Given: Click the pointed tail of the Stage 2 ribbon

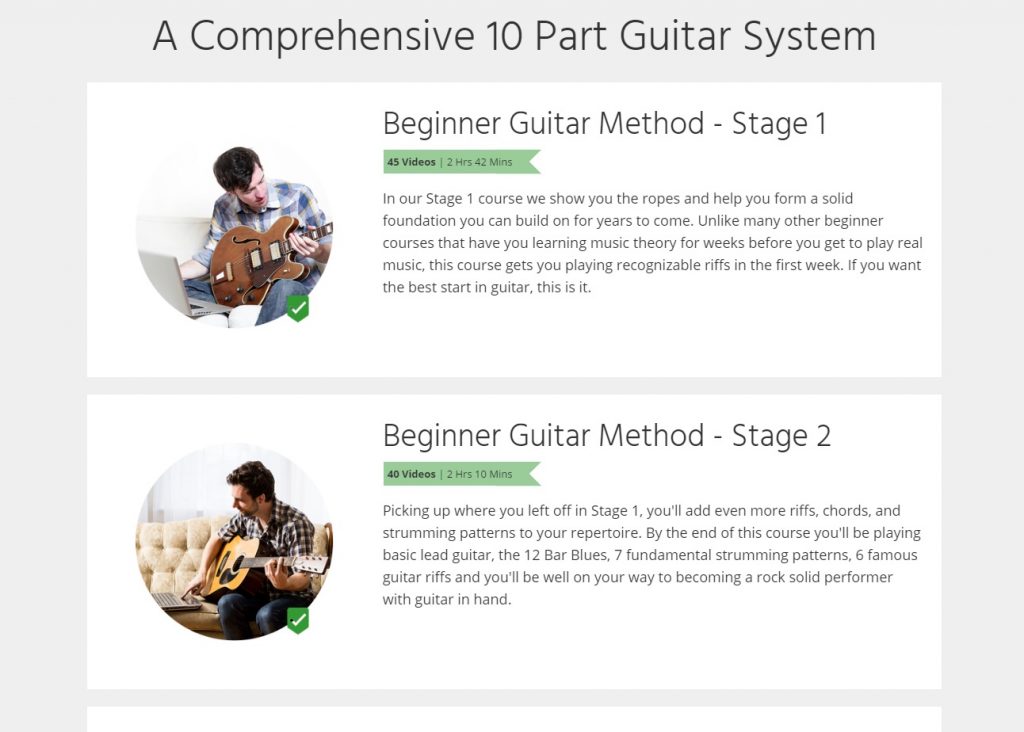Looking at the screenshot, I should 534,474.
